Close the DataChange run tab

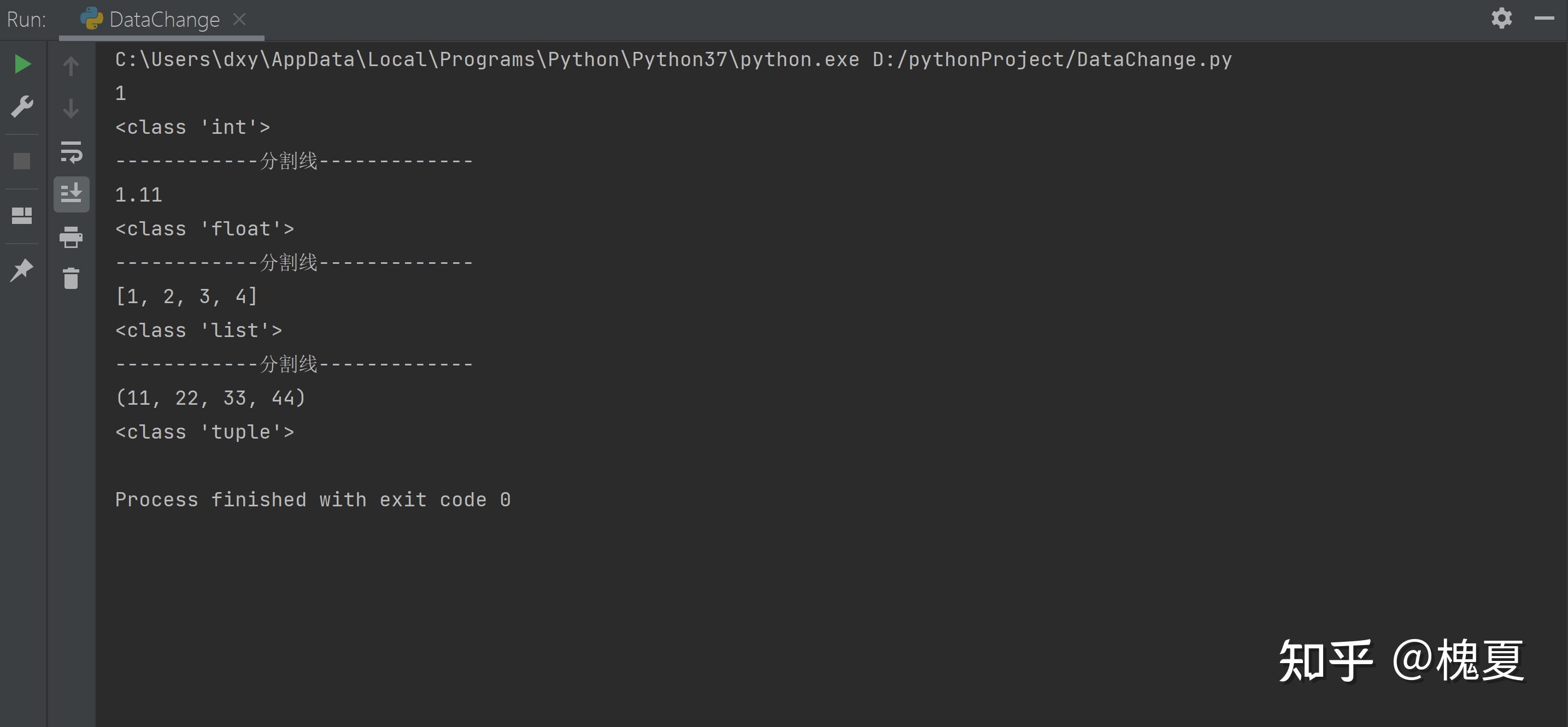click(239, 20)
